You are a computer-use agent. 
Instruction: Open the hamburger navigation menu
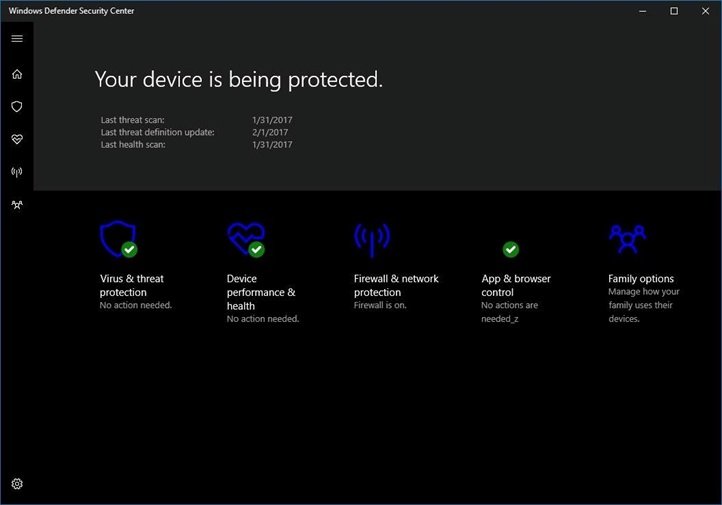pos(17,39)
